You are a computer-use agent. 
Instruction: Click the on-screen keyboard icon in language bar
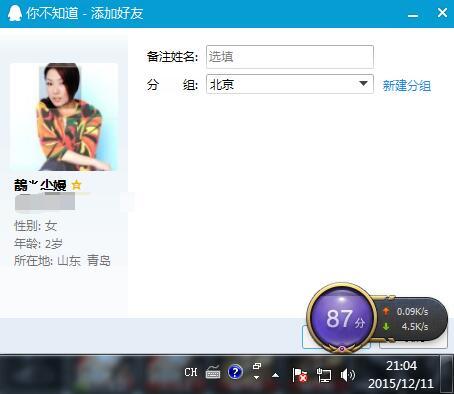213,372
